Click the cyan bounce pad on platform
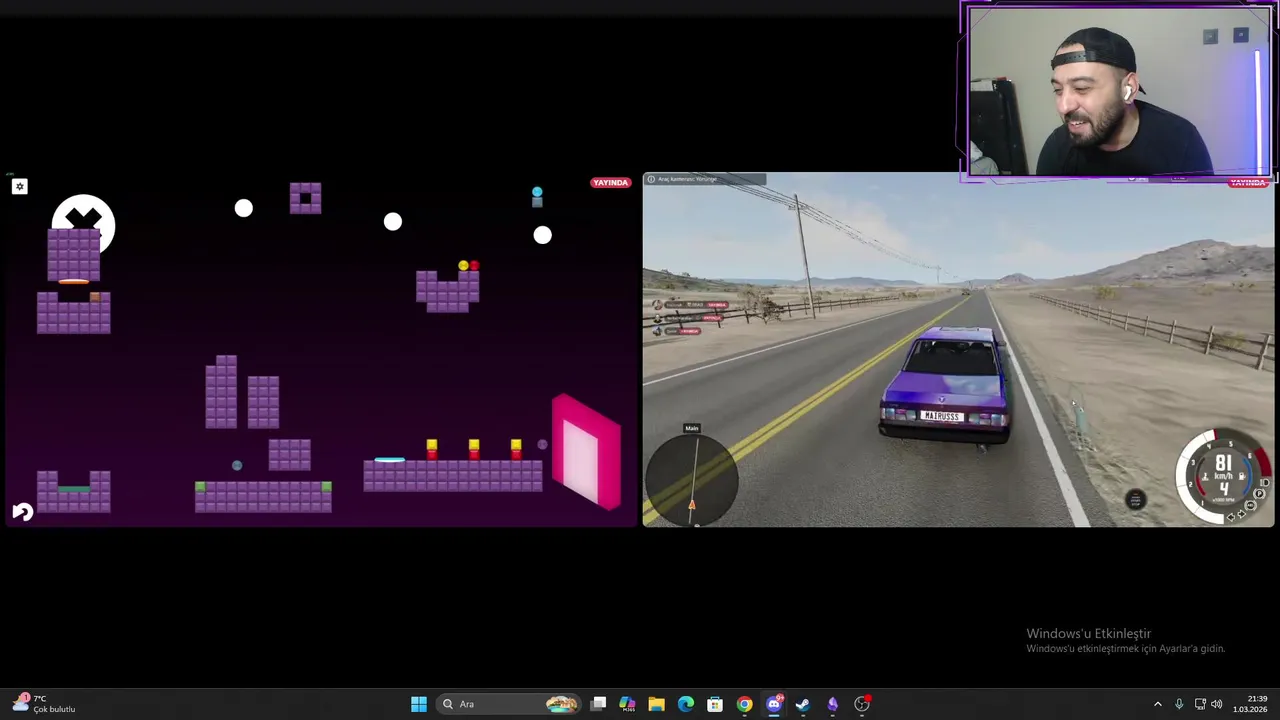This screenshot has width=1280, height=720. (x=389, y=460)
